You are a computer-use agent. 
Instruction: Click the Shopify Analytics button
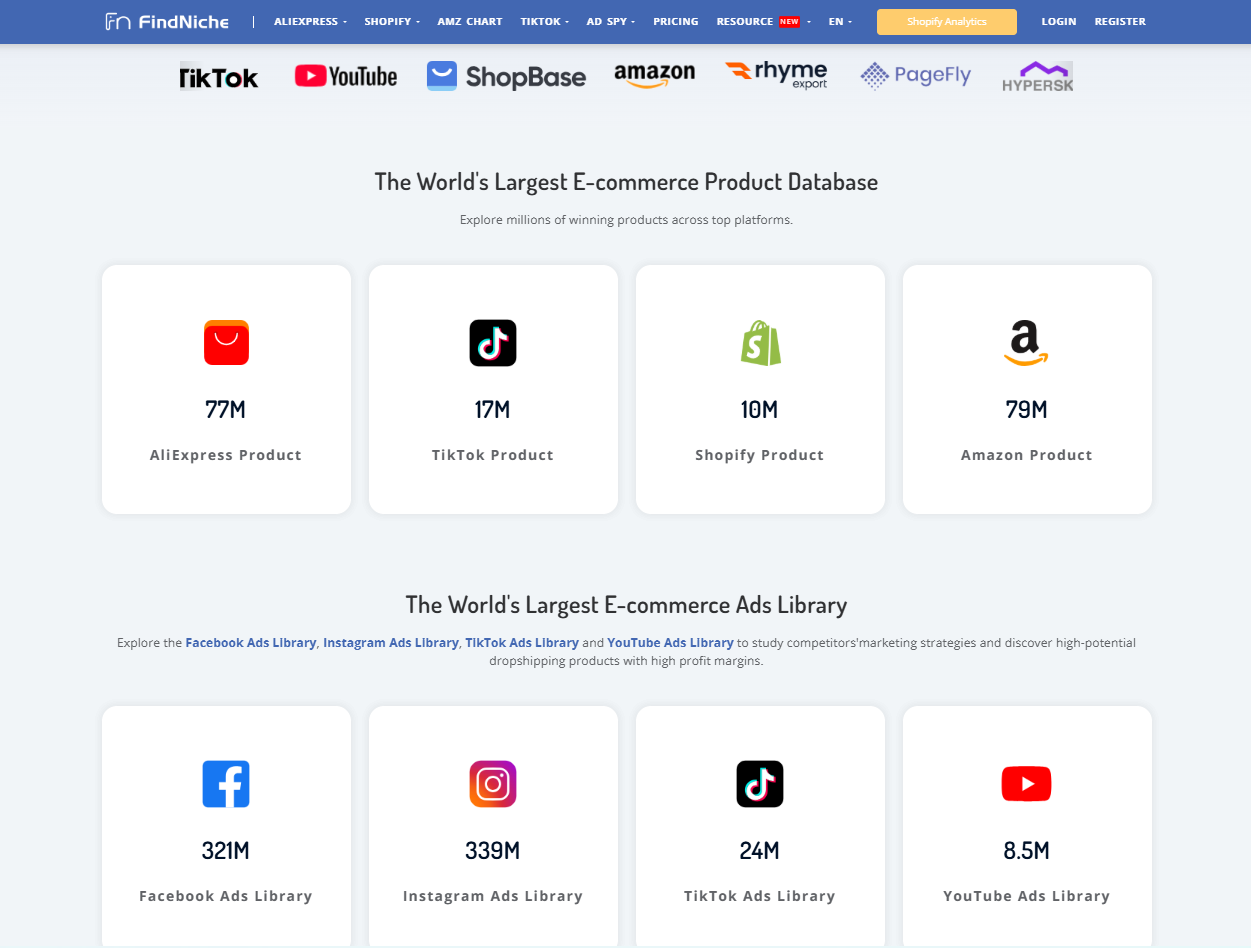946,21
